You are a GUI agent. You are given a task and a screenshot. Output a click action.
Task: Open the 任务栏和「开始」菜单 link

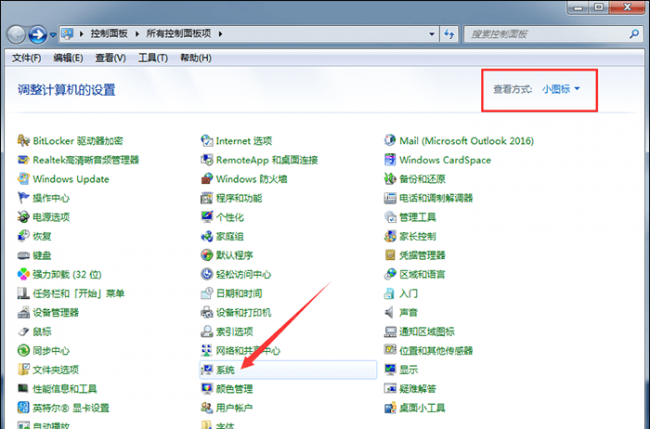point(78,293)
